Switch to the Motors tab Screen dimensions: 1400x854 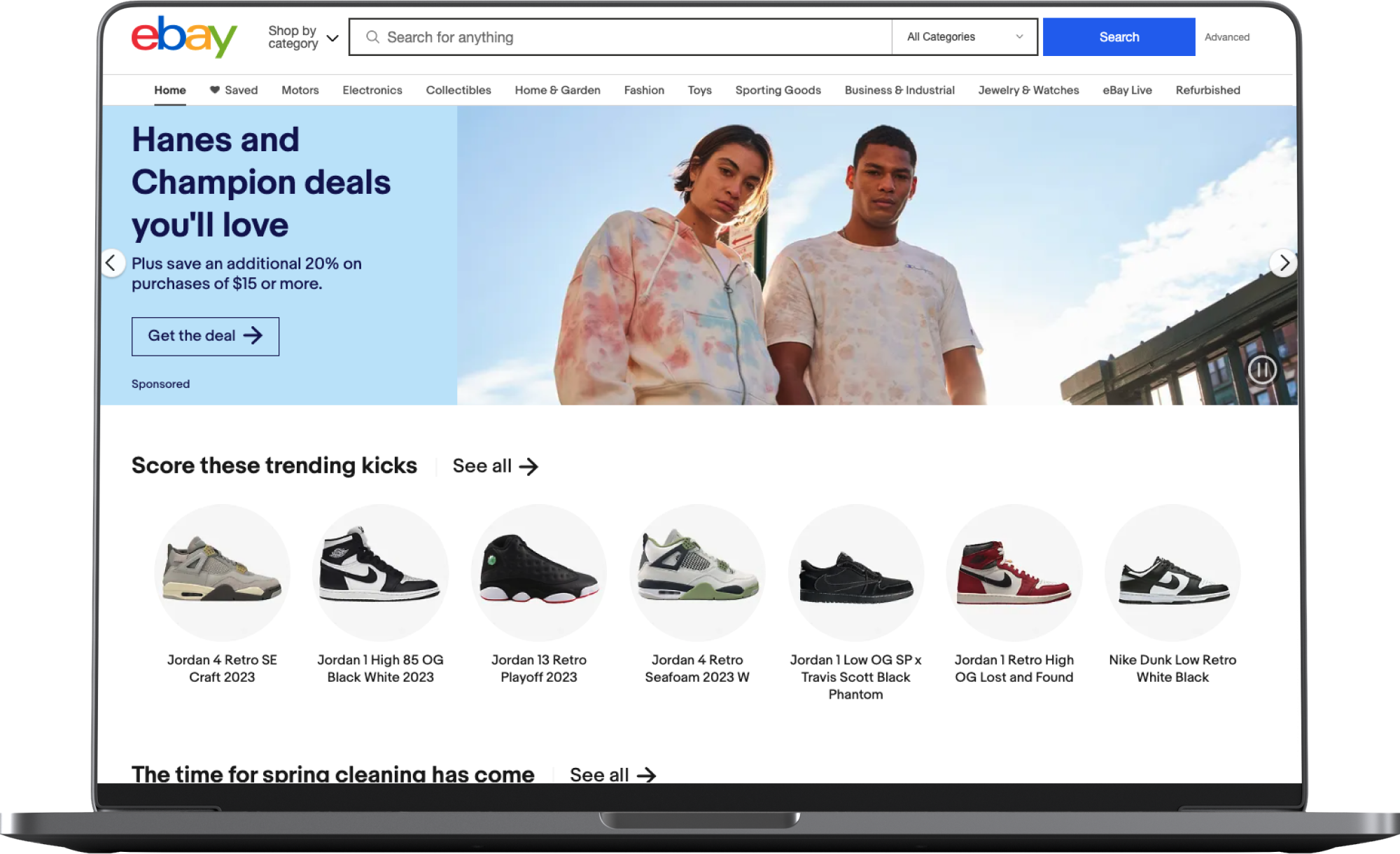click(300, 90)
